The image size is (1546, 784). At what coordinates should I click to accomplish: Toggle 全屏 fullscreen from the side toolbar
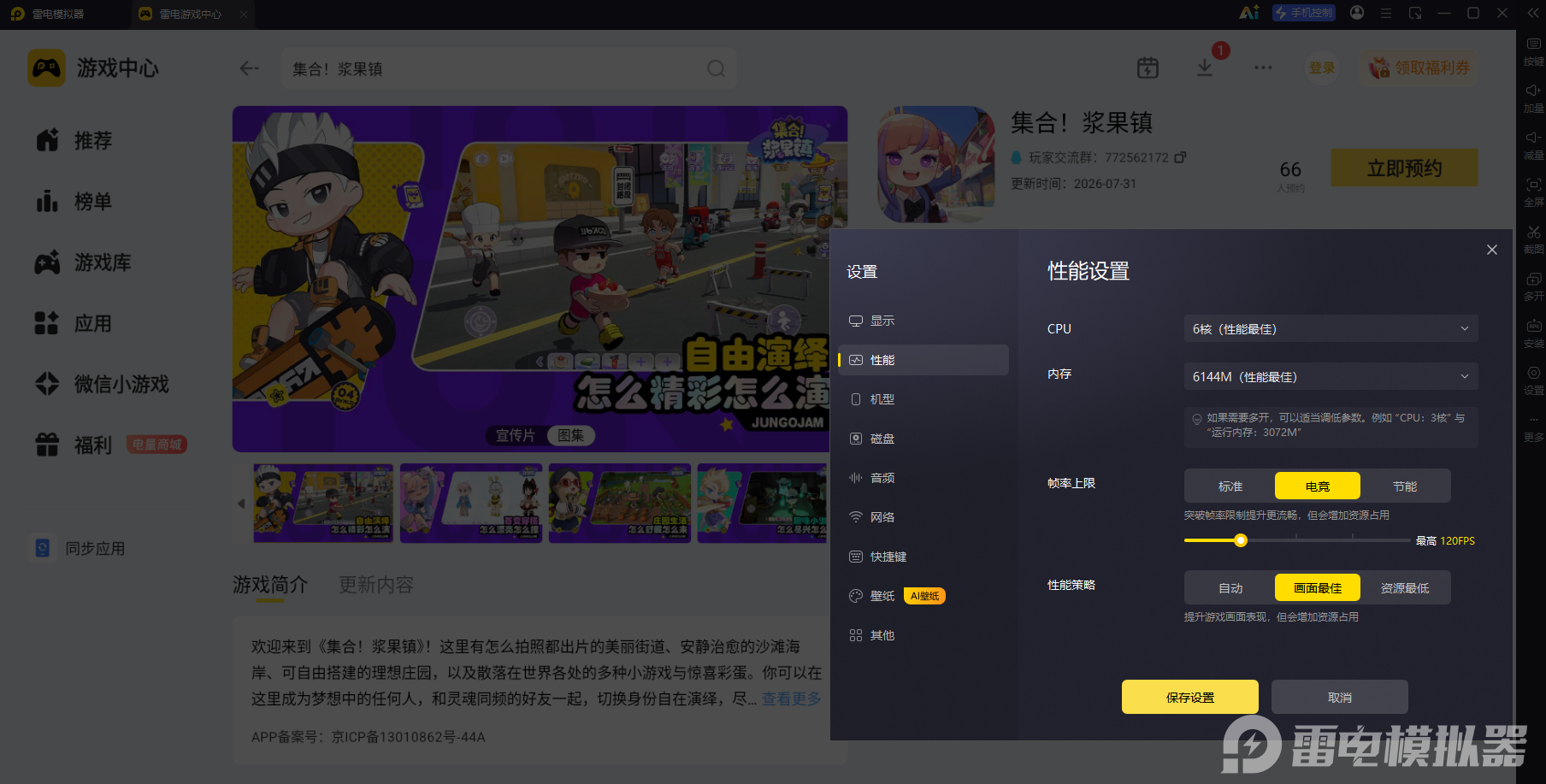coord(1534,192)
